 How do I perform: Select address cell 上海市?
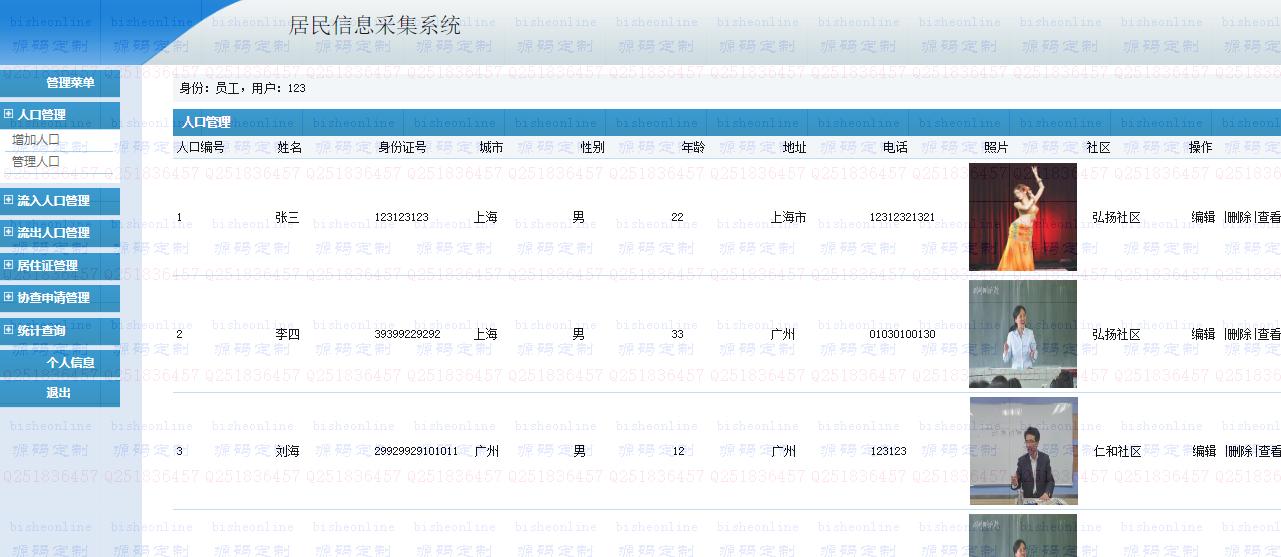coord(789,217)
